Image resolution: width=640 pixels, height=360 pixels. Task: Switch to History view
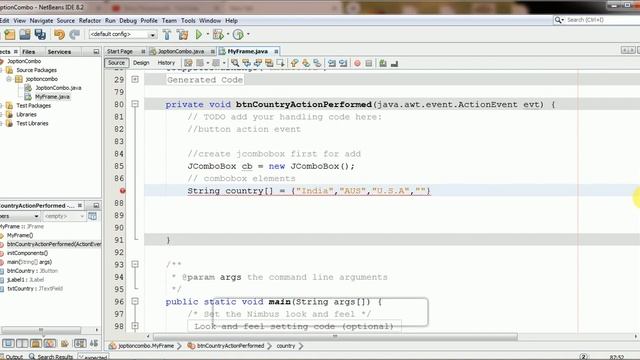166,63
